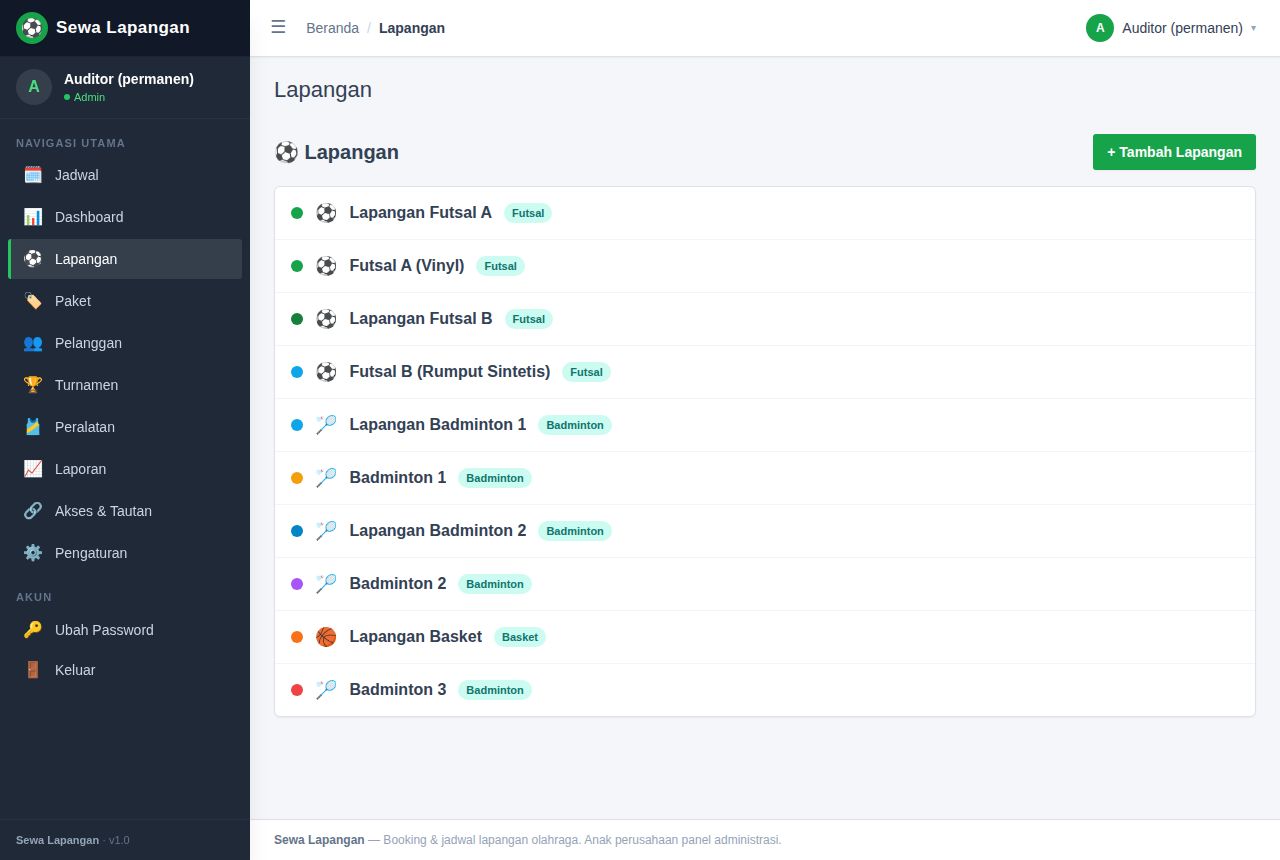Image resolution: width=1280 pixels, height=860 pixels.
Task: Click the soccer ball icon of Lapangan Futsal B
Action: click(326, 319)
